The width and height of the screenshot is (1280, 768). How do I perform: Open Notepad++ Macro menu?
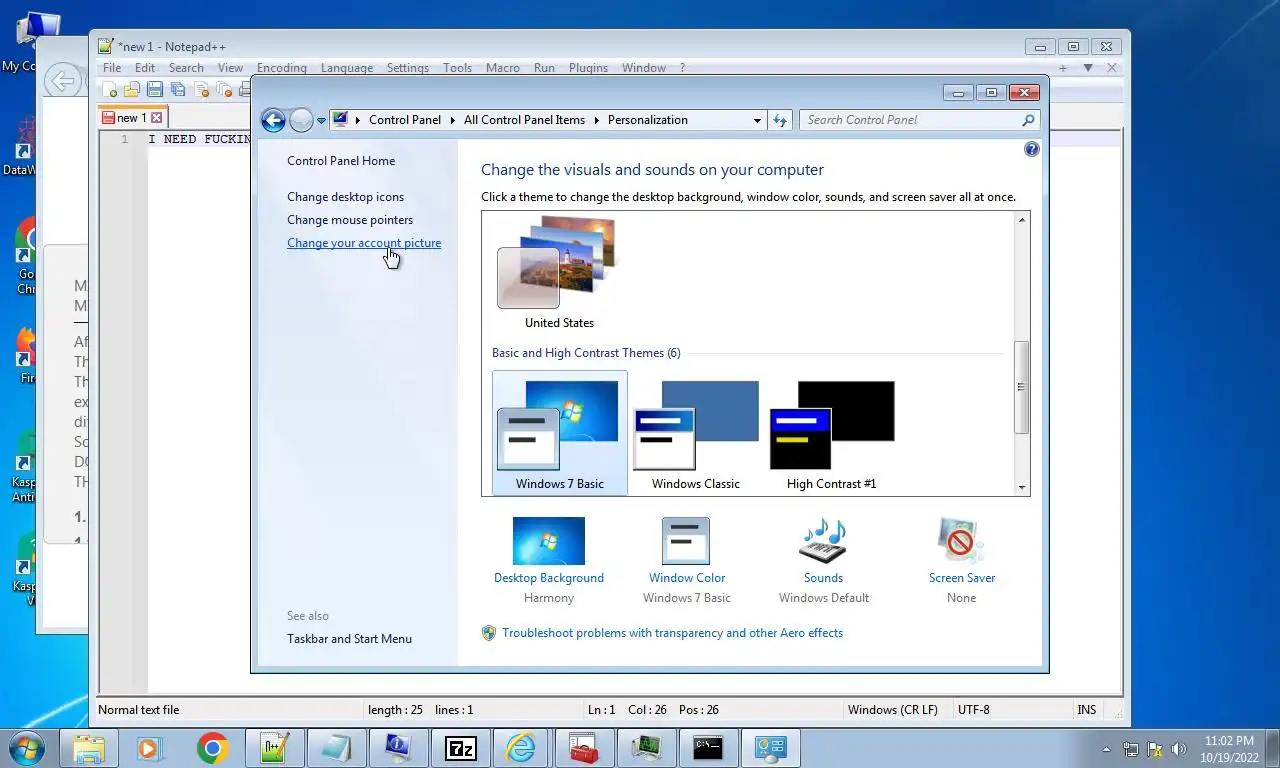tap(503, 68)
